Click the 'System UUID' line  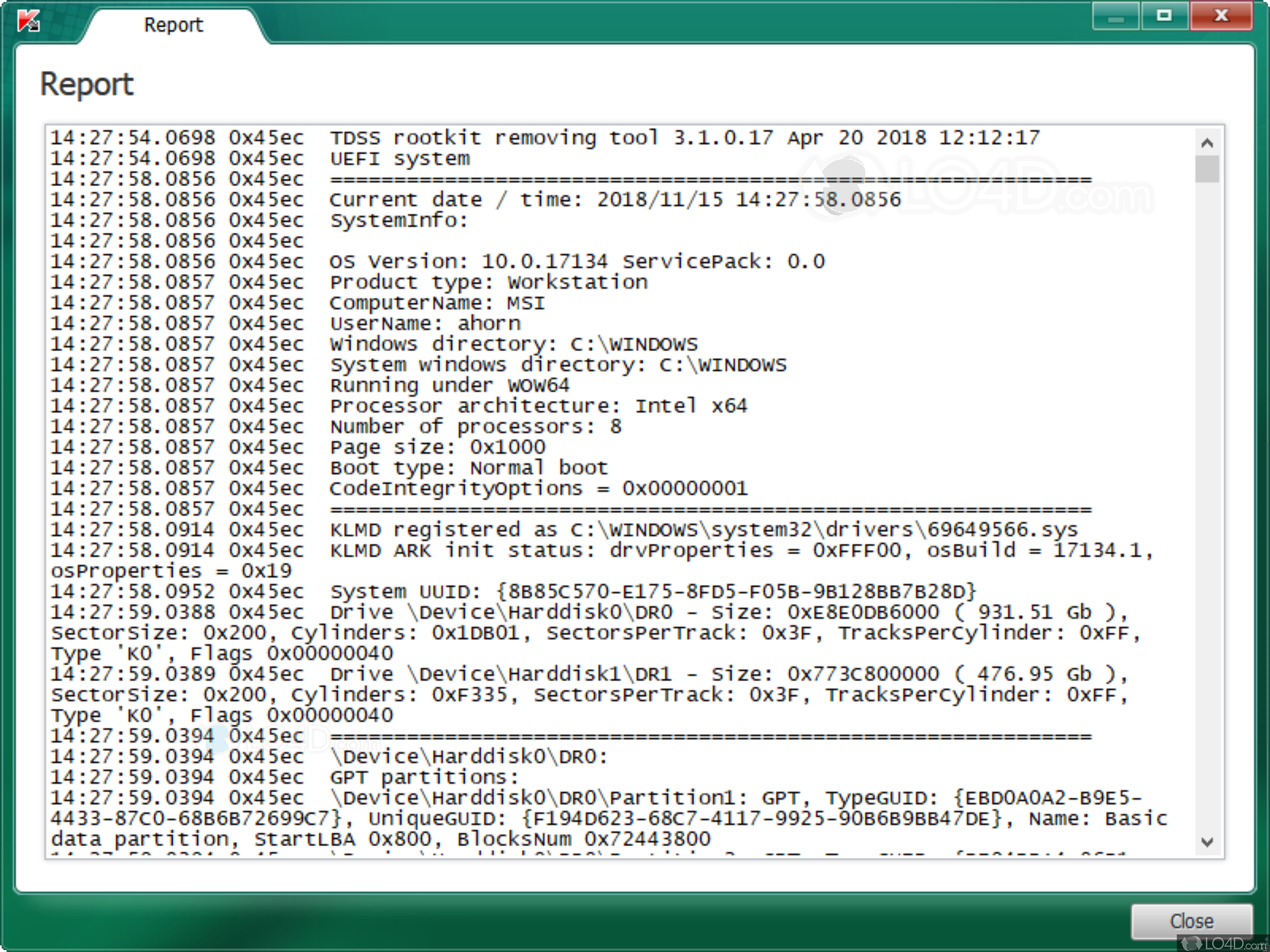[x=513, y=592]
